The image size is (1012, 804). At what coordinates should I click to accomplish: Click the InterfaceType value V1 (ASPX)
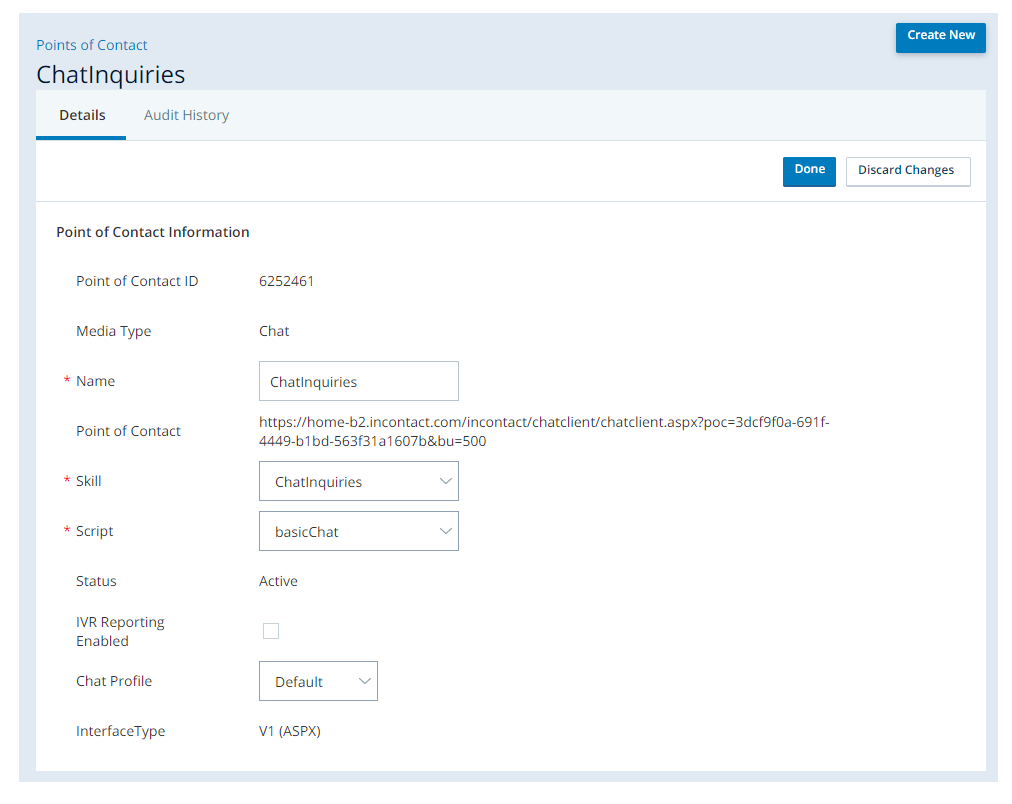[290, 731]
